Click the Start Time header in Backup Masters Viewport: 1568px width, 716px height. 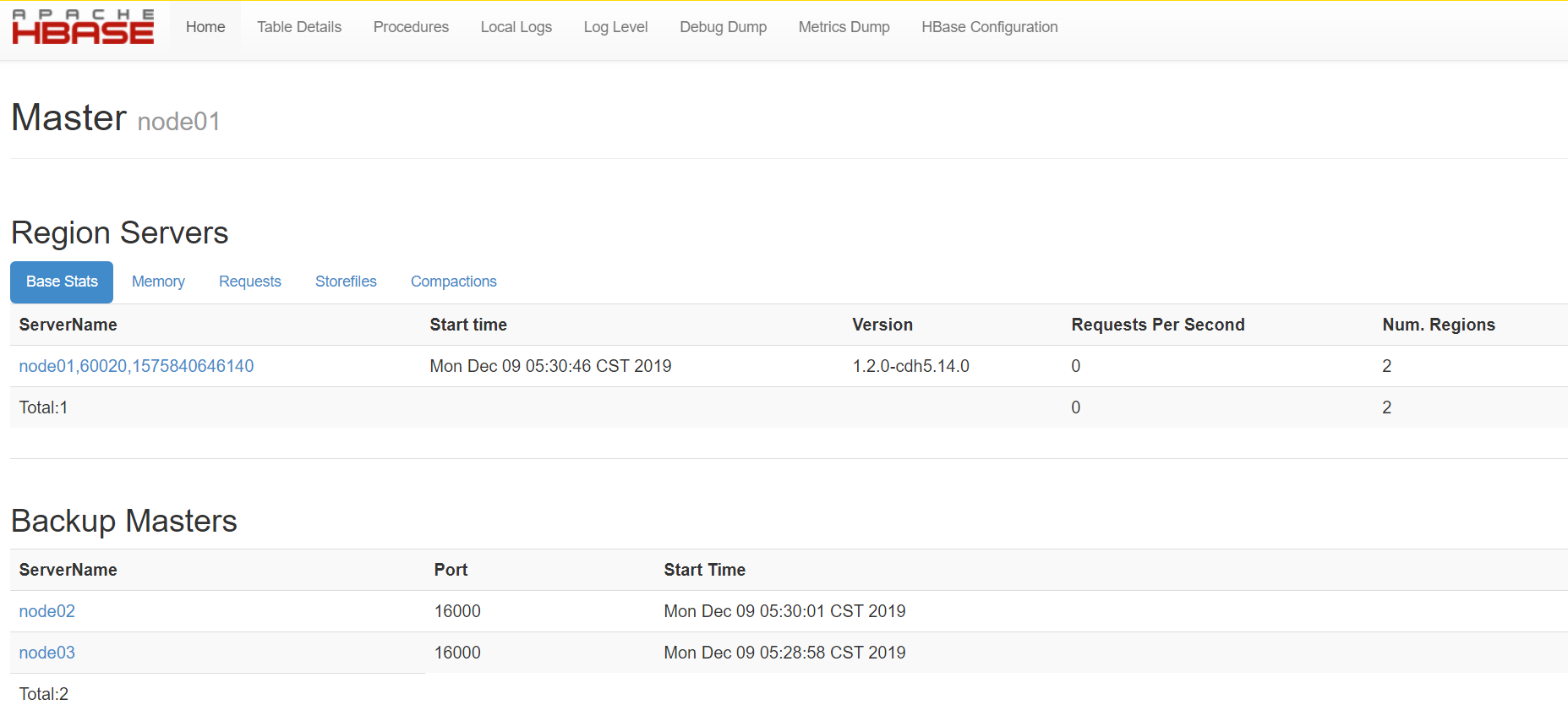pos(704,570)
